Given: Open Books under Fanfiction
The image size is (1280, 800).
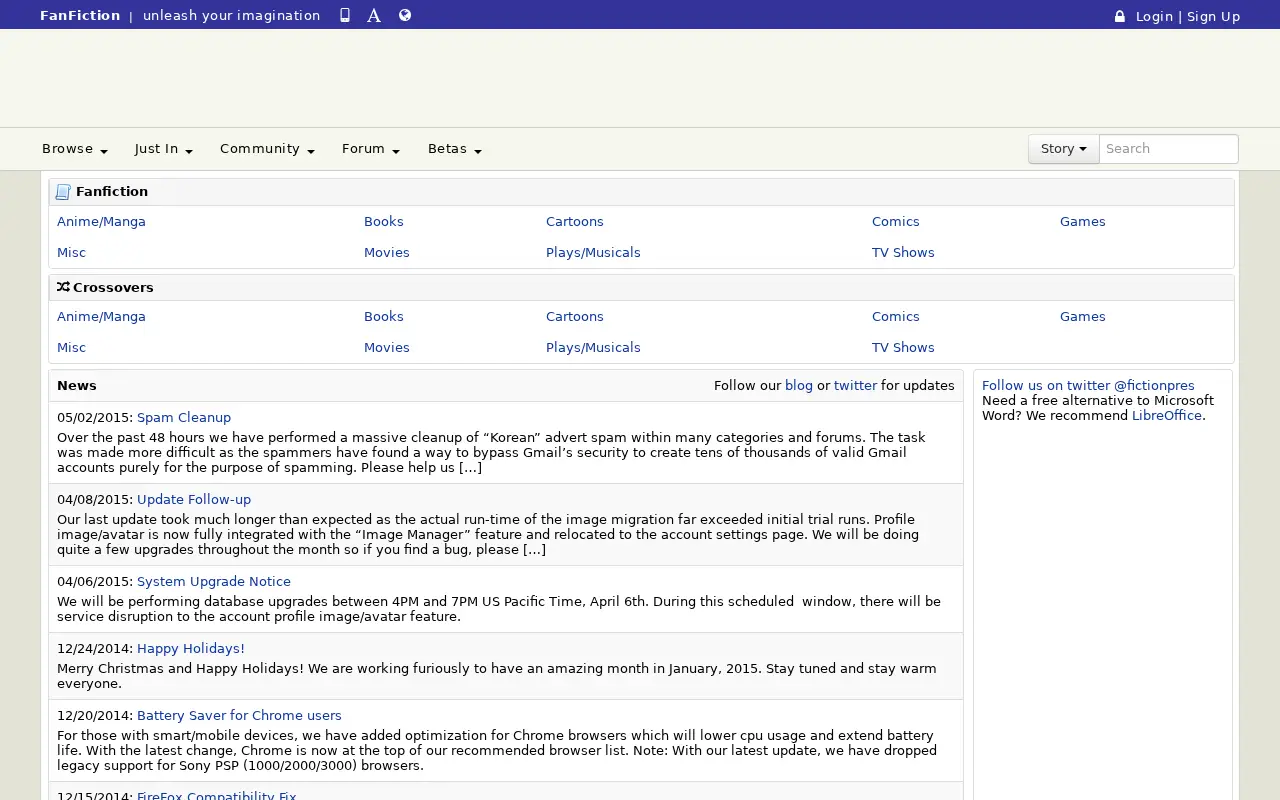Looking at the screenshot, I should point(384,222).
